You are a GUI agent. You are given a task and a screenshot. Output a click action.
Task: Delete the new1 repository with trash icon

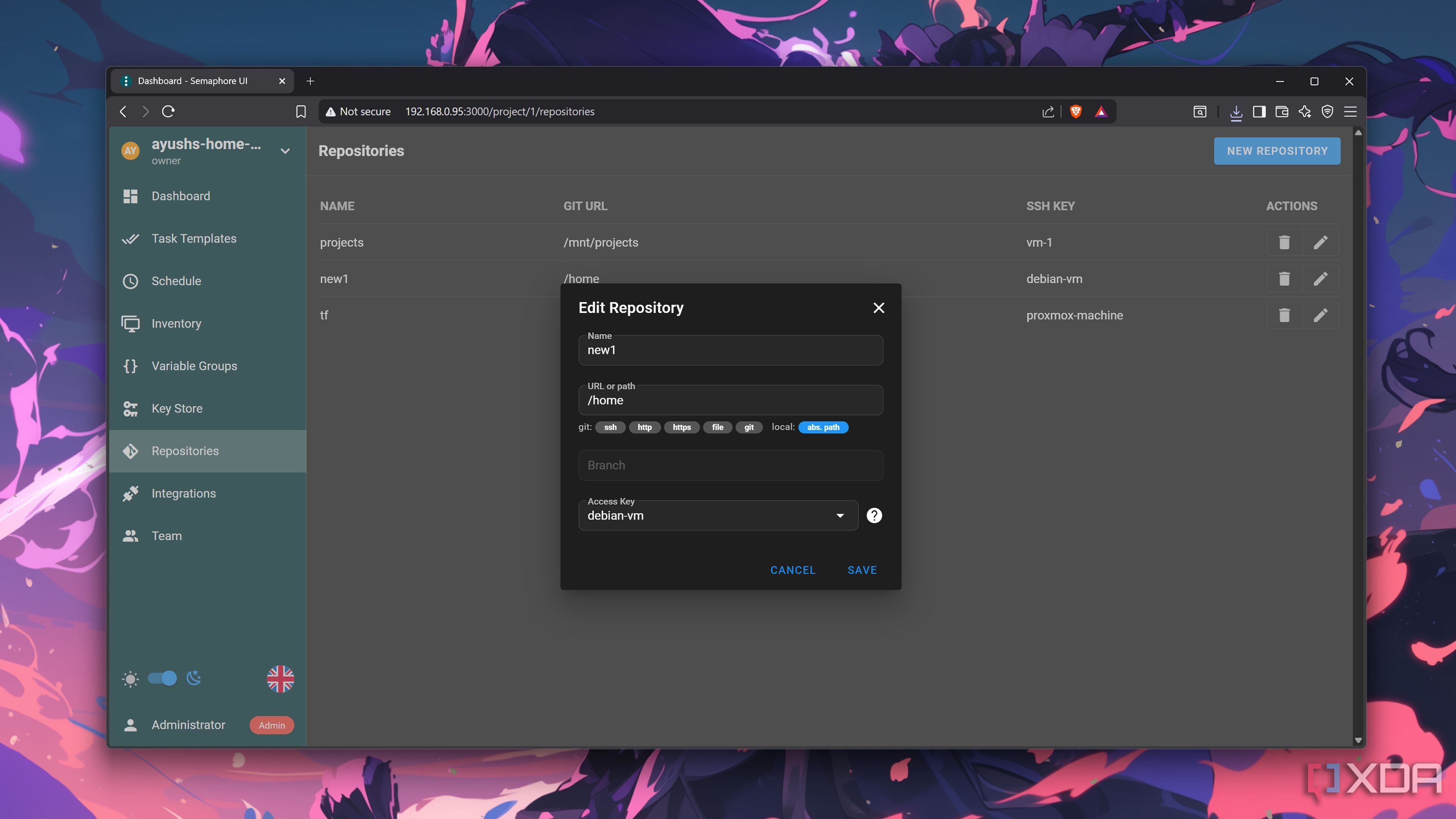pyautogui.click(x=1284, y=279)
